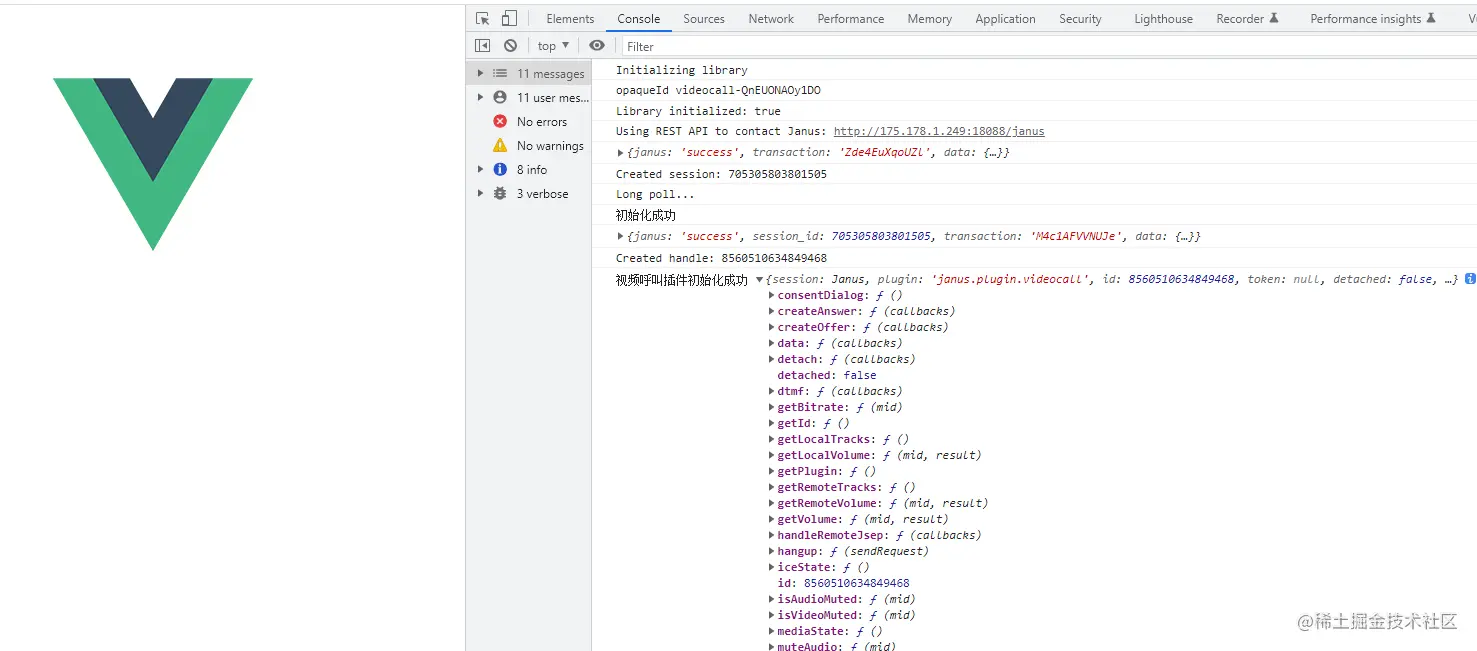Image resolution: width=1477 pixels, height=651 pixels.
Task: Expand the isAudioMuted function
Action: click(x=771, y=599)
